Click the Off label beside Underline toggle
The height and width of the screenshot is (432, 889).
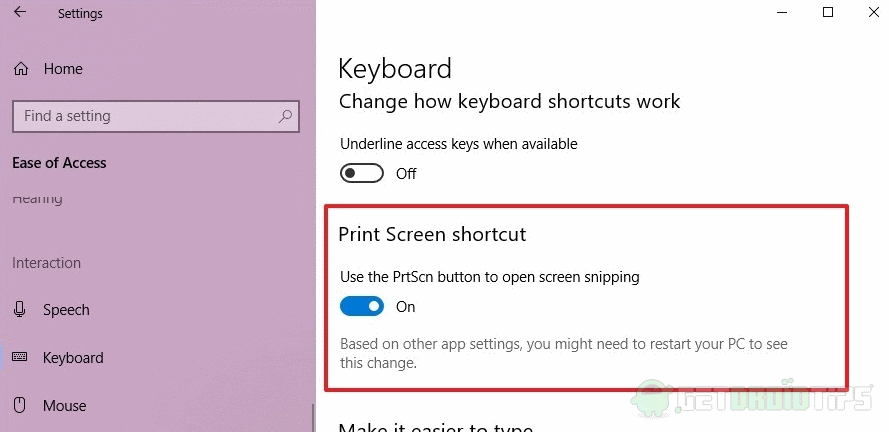point(406,173)
